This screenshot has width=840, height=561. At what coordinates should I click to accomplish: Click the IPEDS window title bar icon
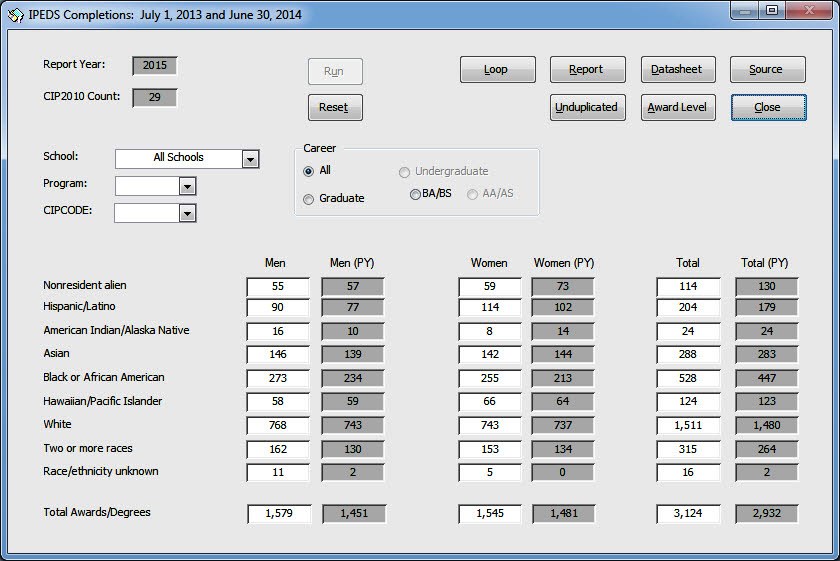click(x=16, y=14)
